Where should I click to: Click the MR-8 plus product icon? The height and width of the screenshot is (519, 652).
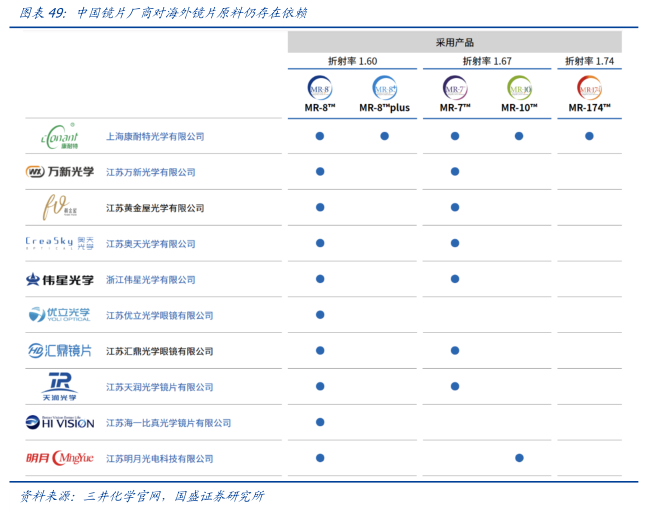coord(384,88)
